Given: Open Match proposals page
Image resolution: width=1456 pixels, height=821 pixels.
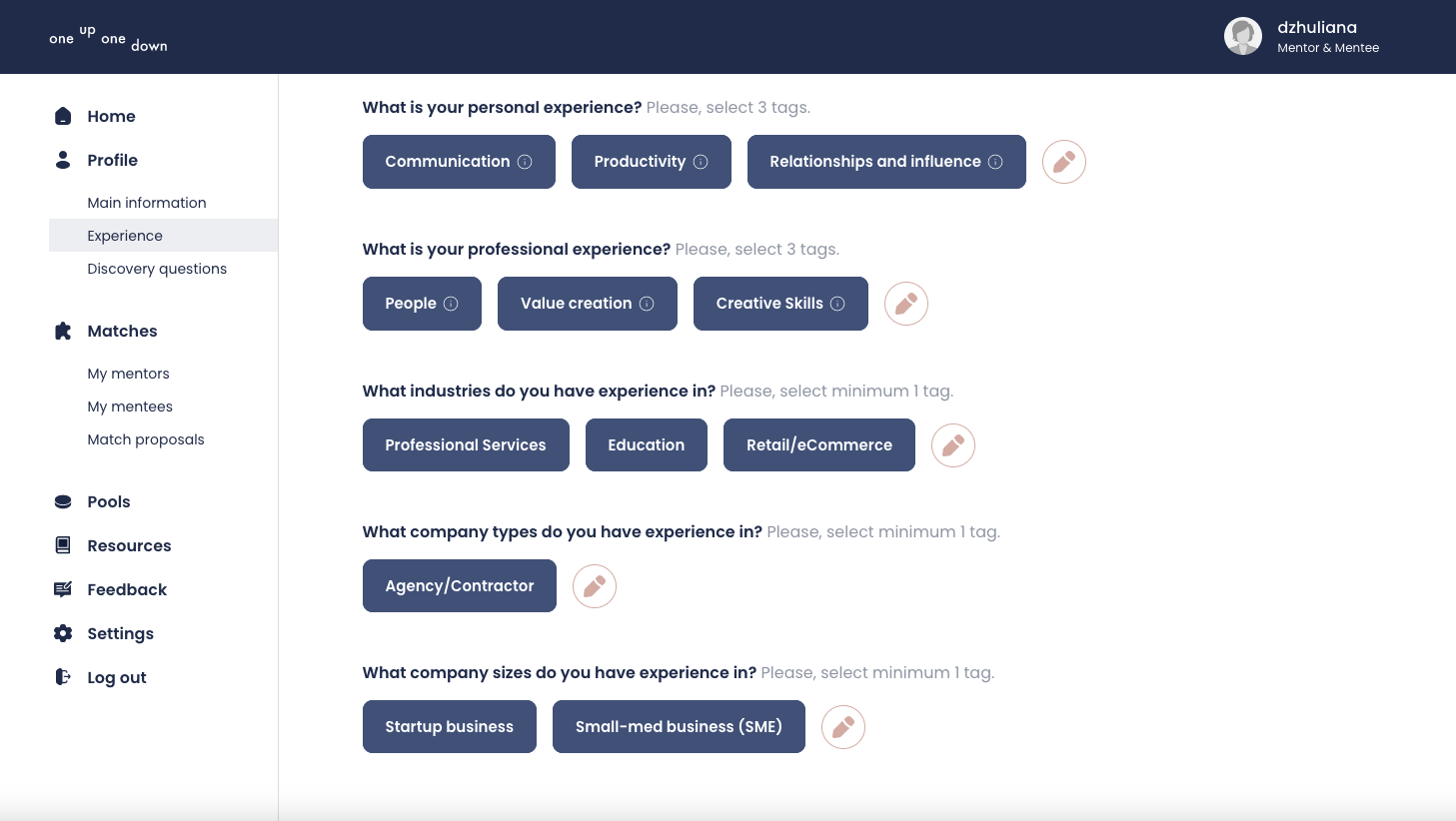Looking at the screenshot, I should (146, 439).
